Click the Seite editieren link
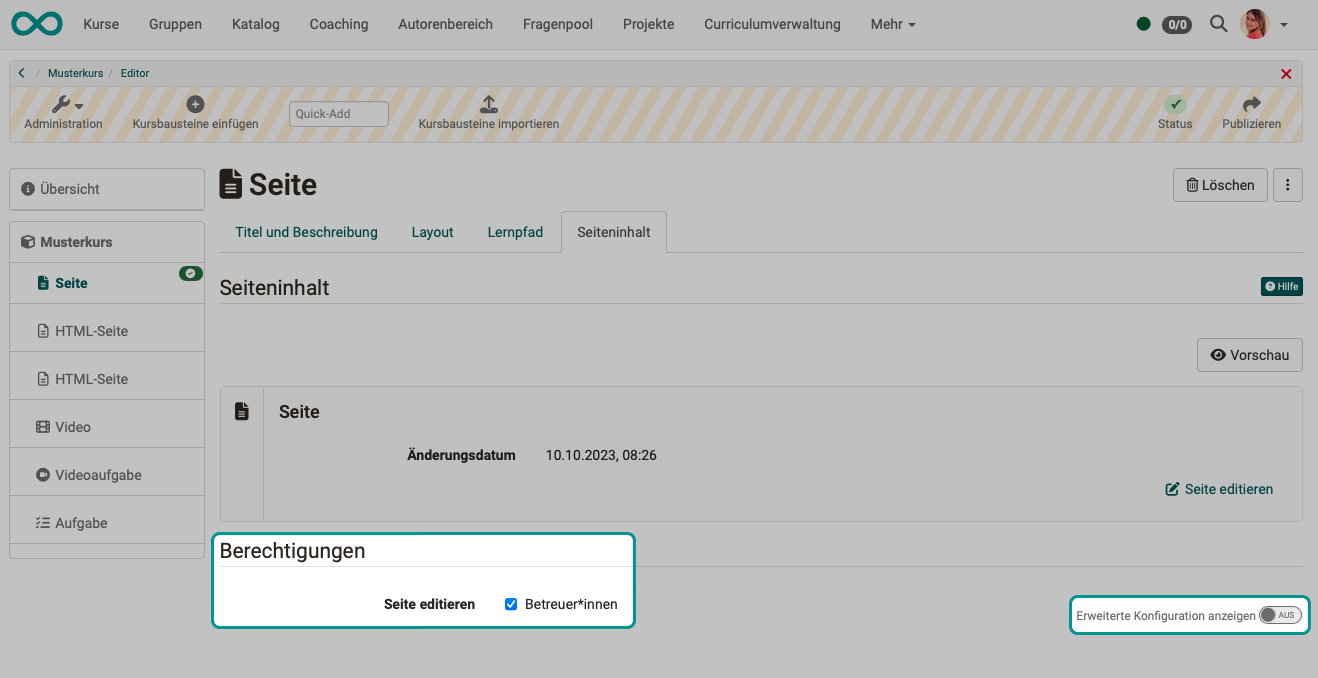The height and width of the screenshot is (678, 1318). [x=1219, y=489]
